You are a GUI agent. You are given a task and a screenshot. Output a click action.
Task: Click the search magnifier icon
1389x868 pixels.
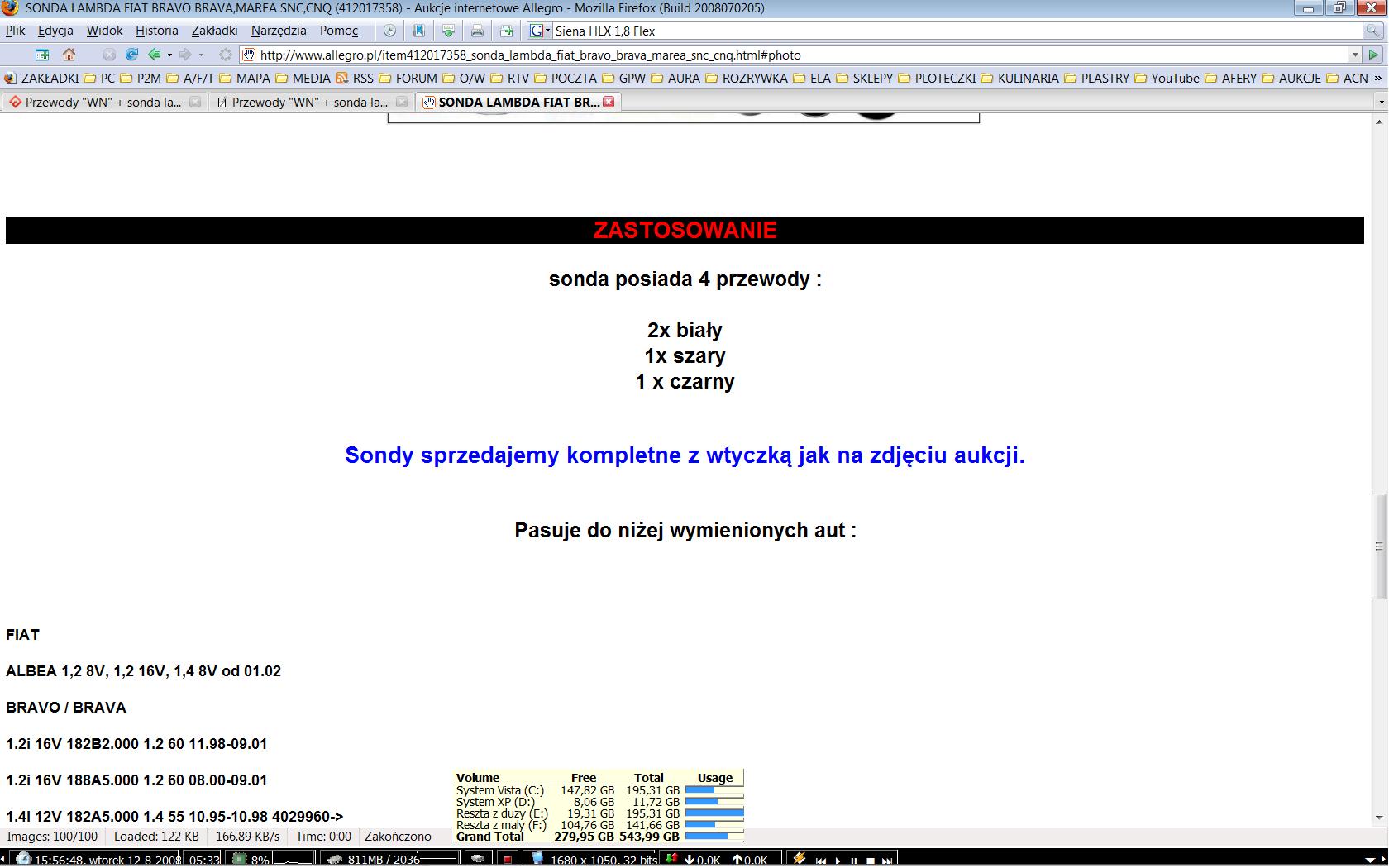1372,31
